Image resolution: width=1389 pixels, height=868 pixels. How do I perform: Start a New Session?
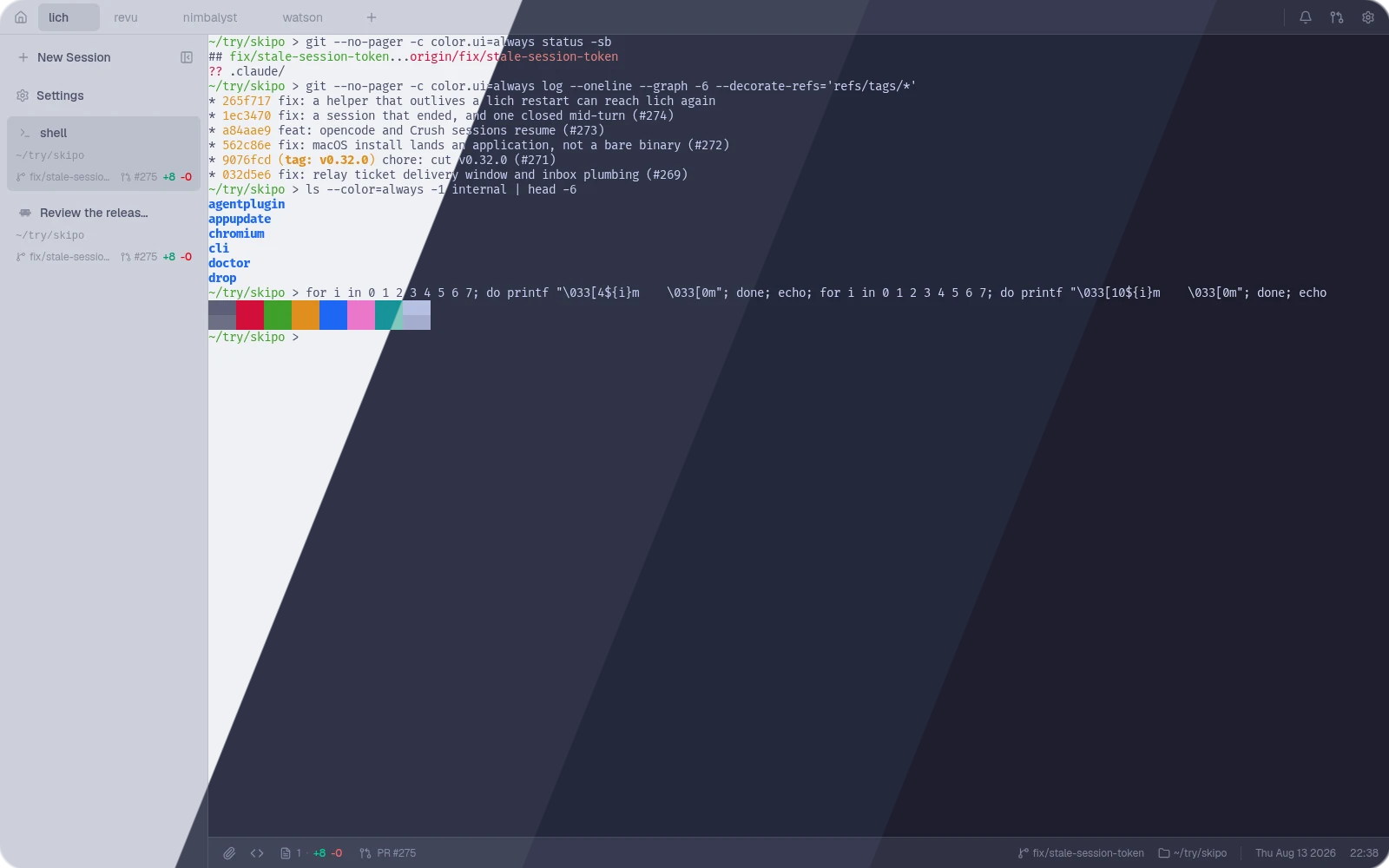(74, 57)
